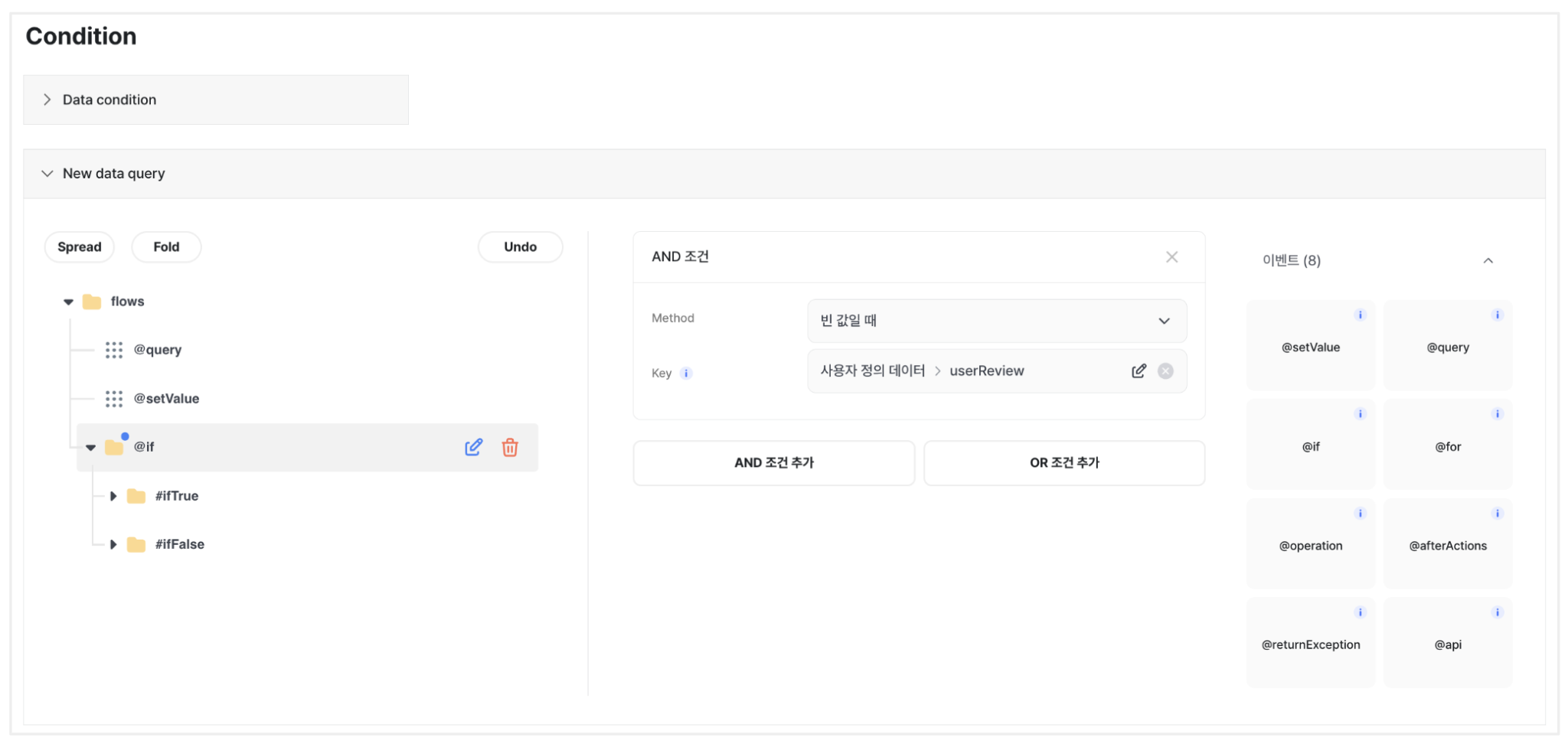Image resolution: width=1568 pixels, height=744 pixels.
Task: Select the #ifFalse tree item
Action: pos(180,544)
